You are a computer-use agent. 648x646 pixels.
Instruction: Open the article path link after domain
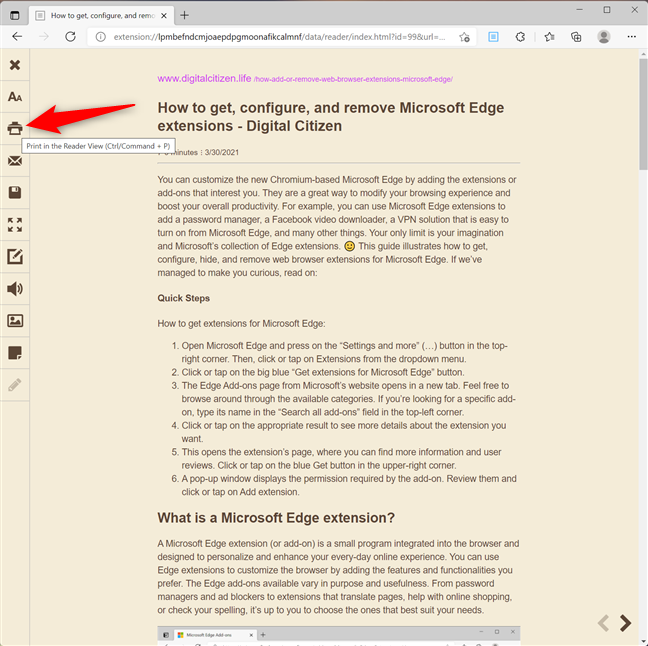353,79
